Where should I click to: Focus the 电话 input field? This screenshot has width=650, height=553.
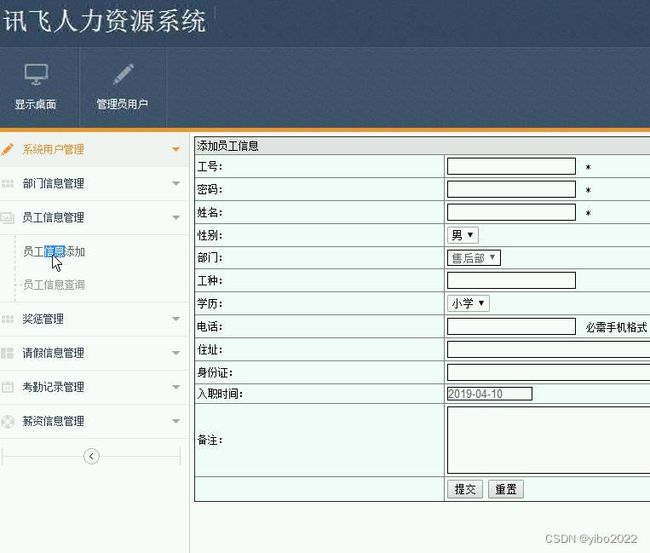(511, 327)
